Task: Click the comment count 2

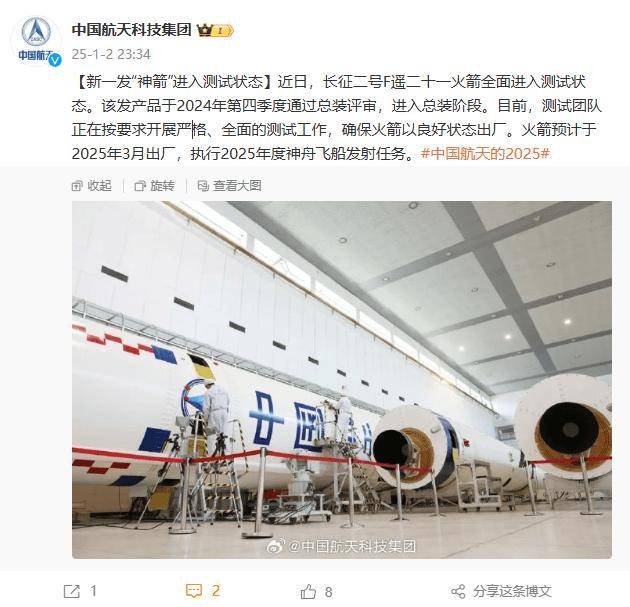Action: [x=216, y=591]
